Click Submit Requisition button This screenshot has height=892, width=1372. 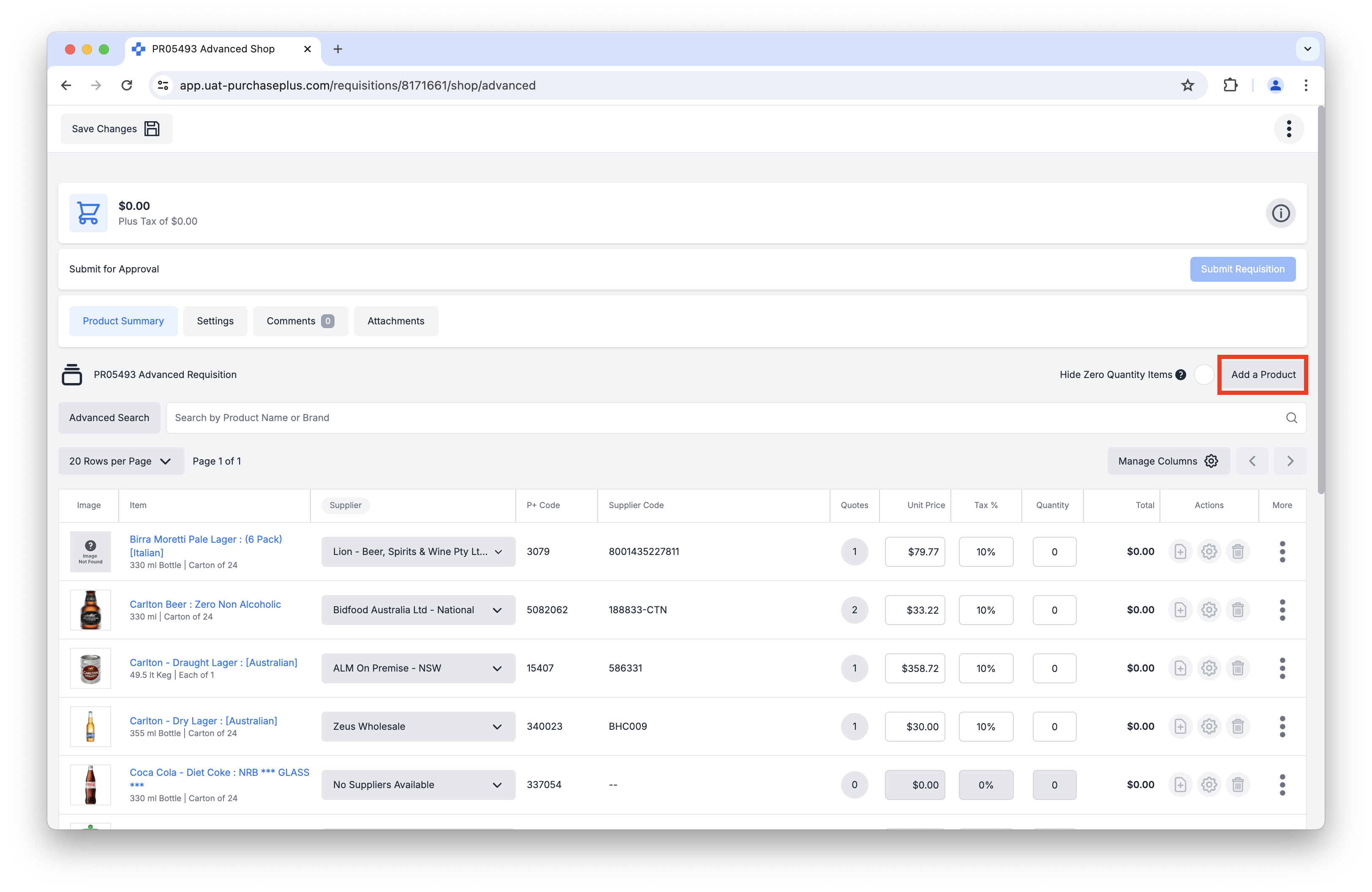pyautogui.click(x=1242, y=269)
